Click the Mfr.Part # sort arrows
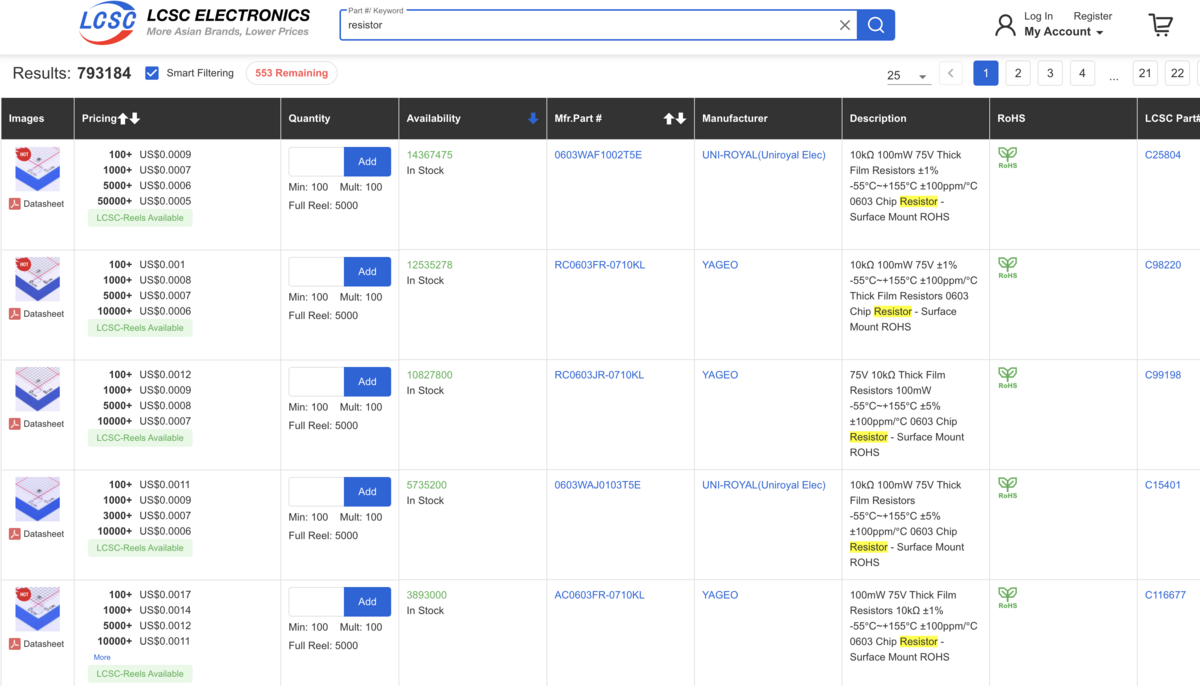The image size is (1200, 686). pos(675,118)
